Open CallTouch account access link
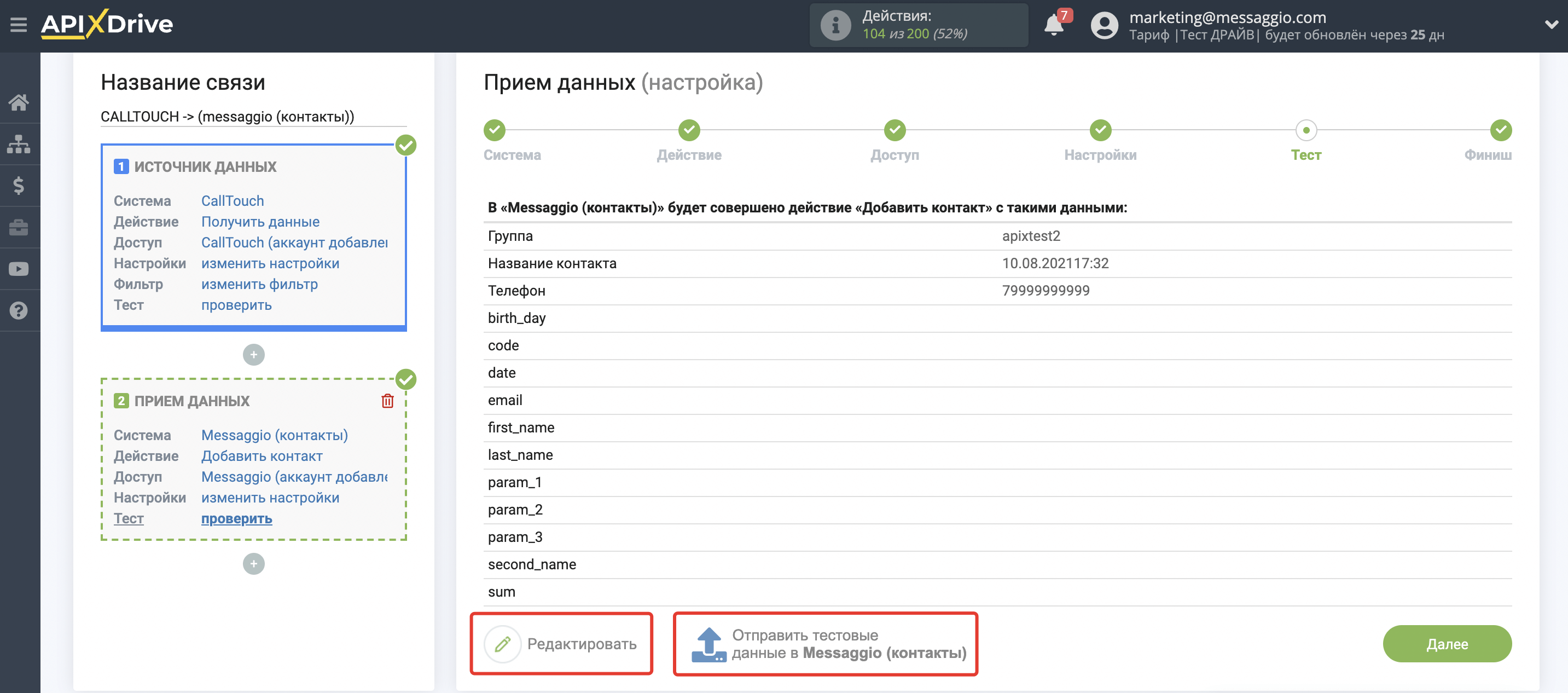Screen dimensions: 1568x693 294,242
